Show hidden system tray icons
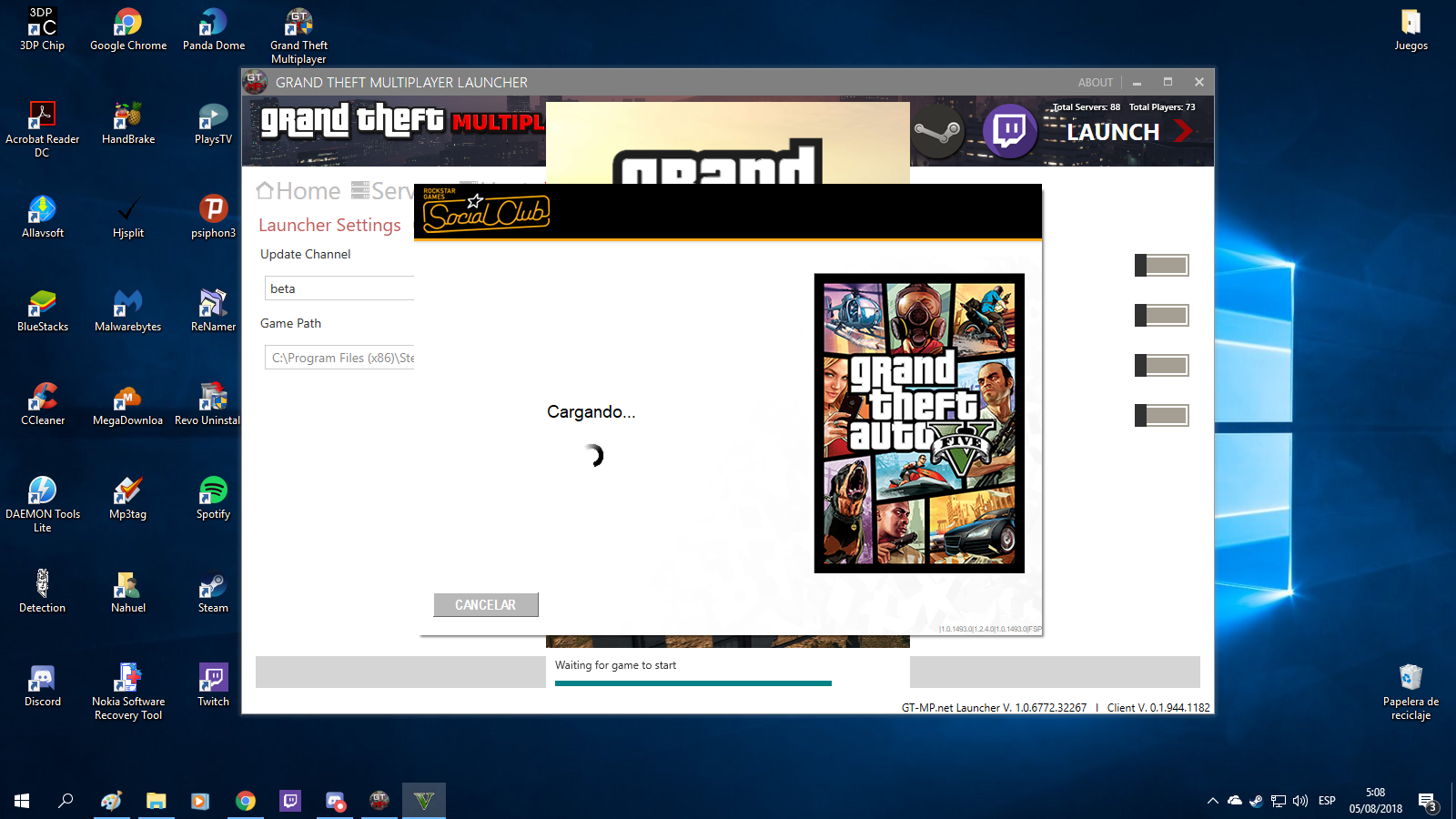This screenshot has width=1456, height=819. (1212, 801)
